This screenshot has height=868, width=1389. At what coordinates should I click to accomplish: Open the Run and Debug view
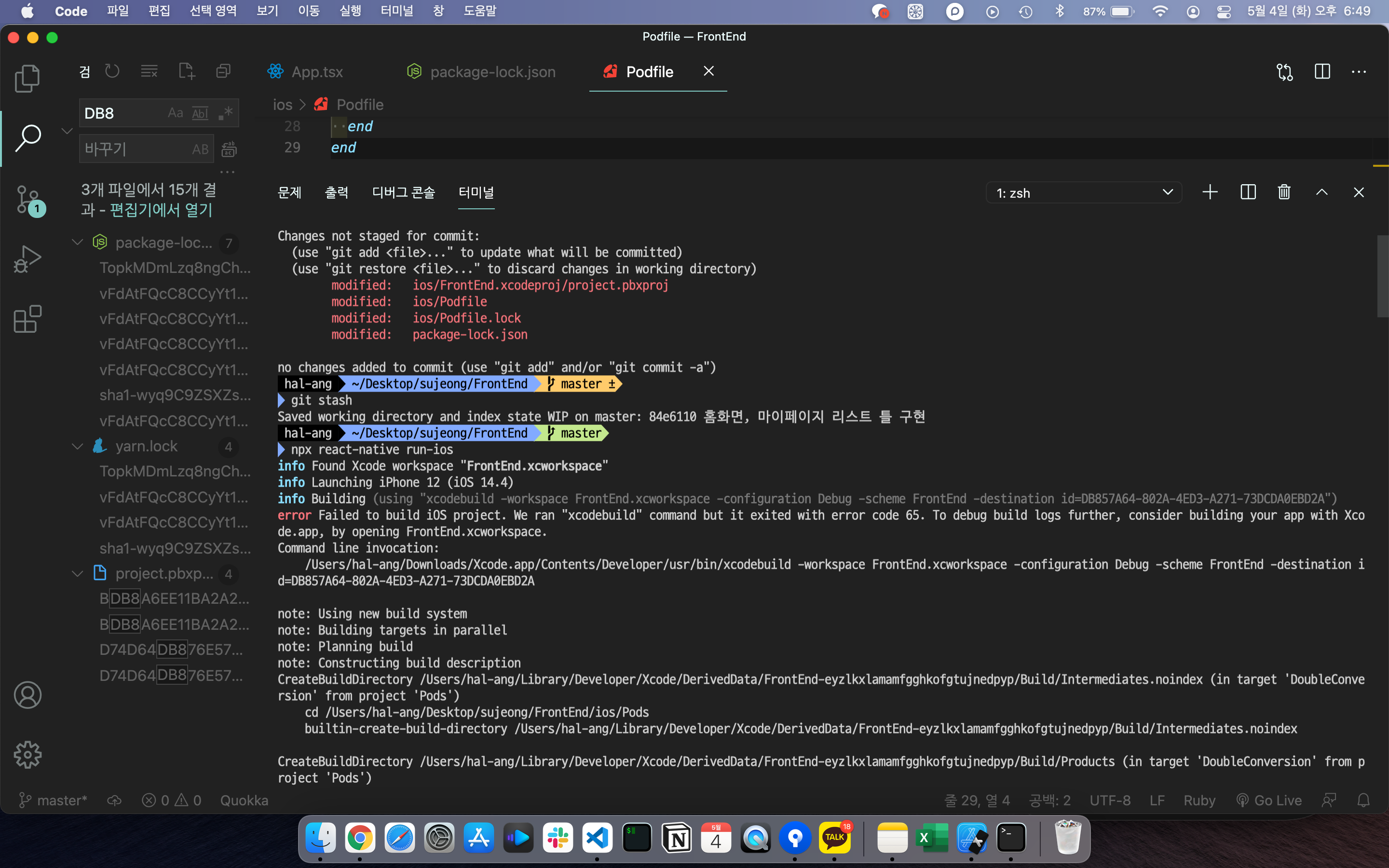[27, 259]
